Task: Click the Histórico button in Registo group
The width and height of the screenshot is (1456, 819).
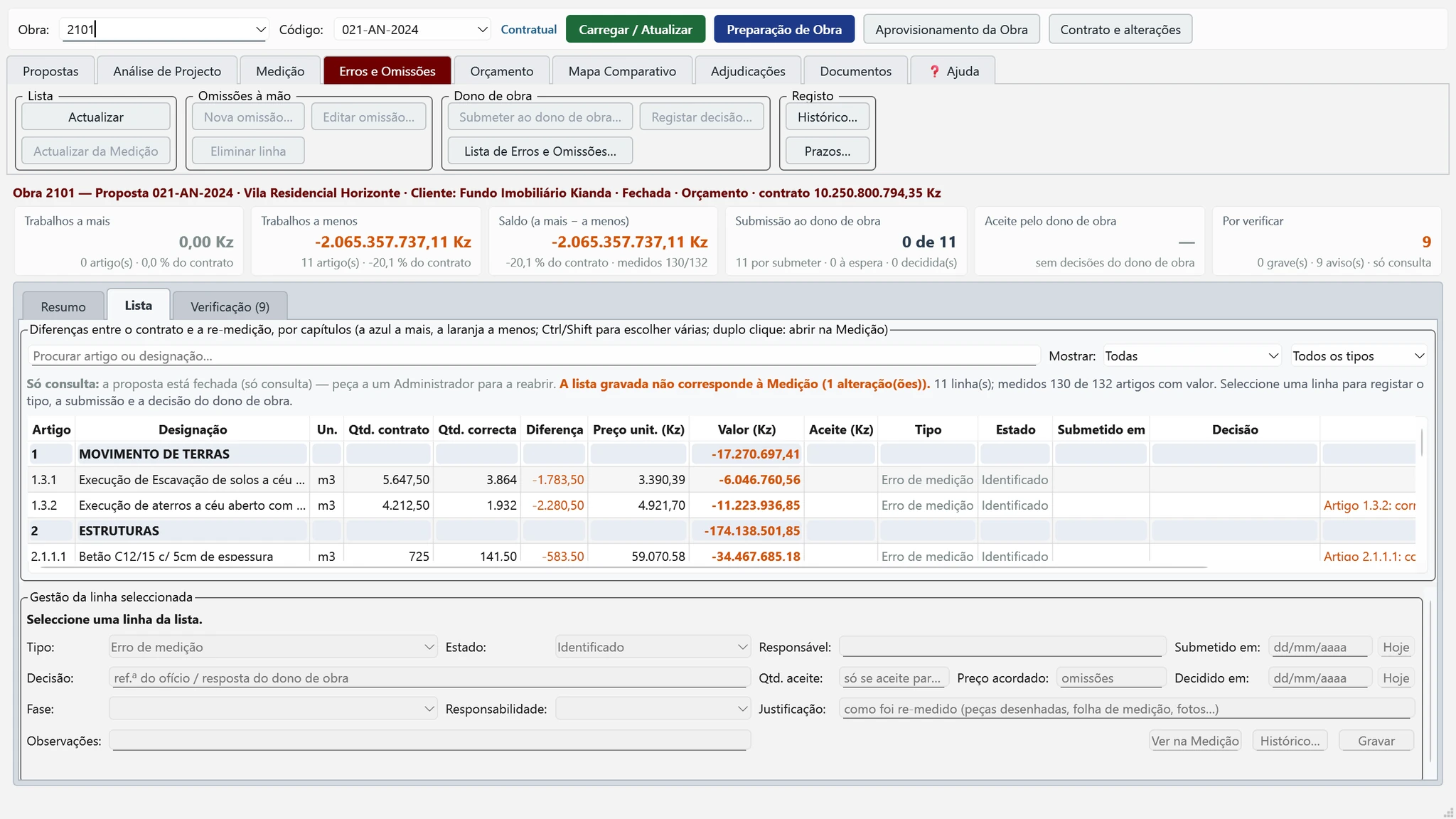Action: click(828, 117)
